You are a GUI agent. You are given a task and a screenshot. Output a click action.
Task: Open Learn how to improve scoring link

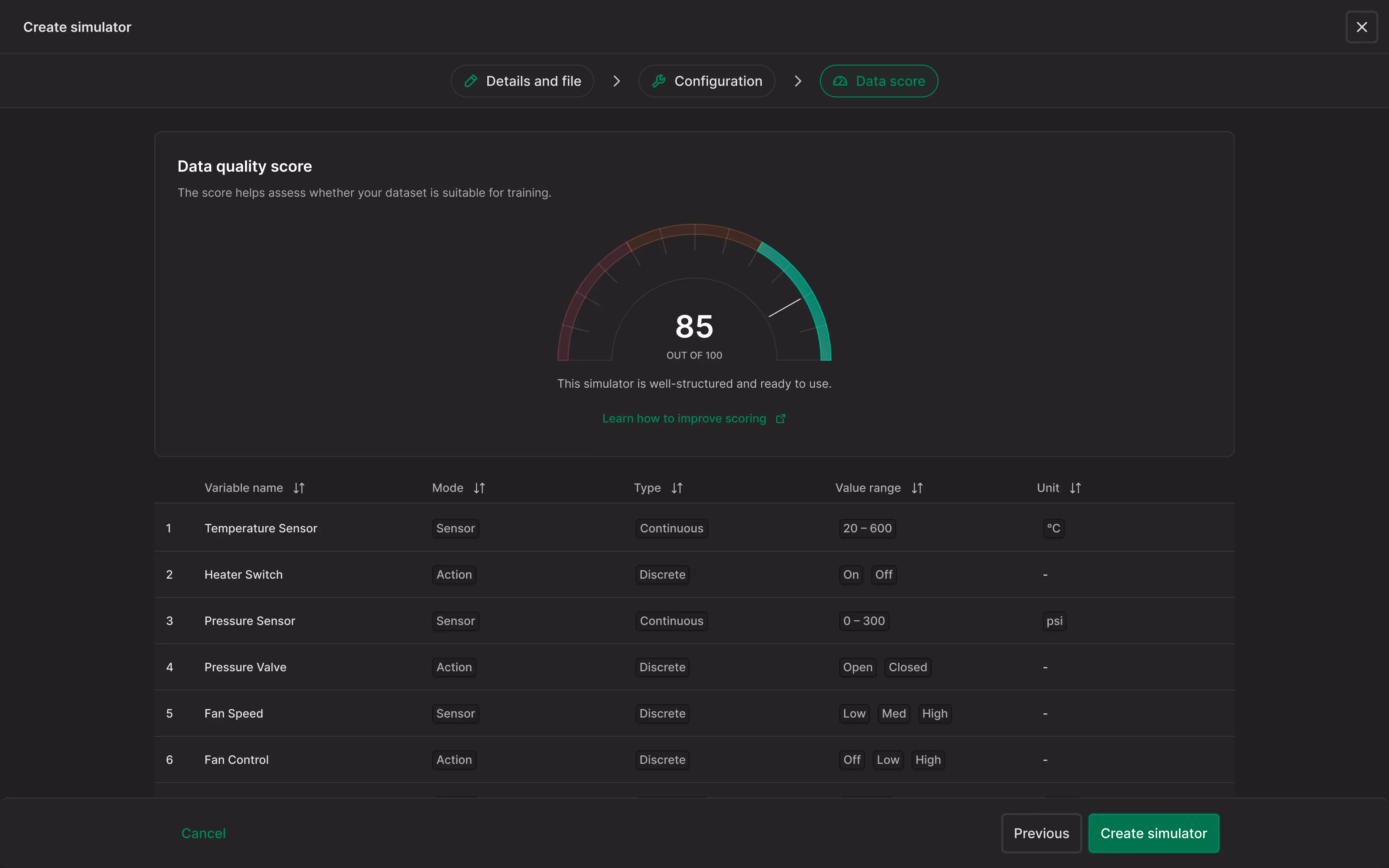tap(684, 419)
